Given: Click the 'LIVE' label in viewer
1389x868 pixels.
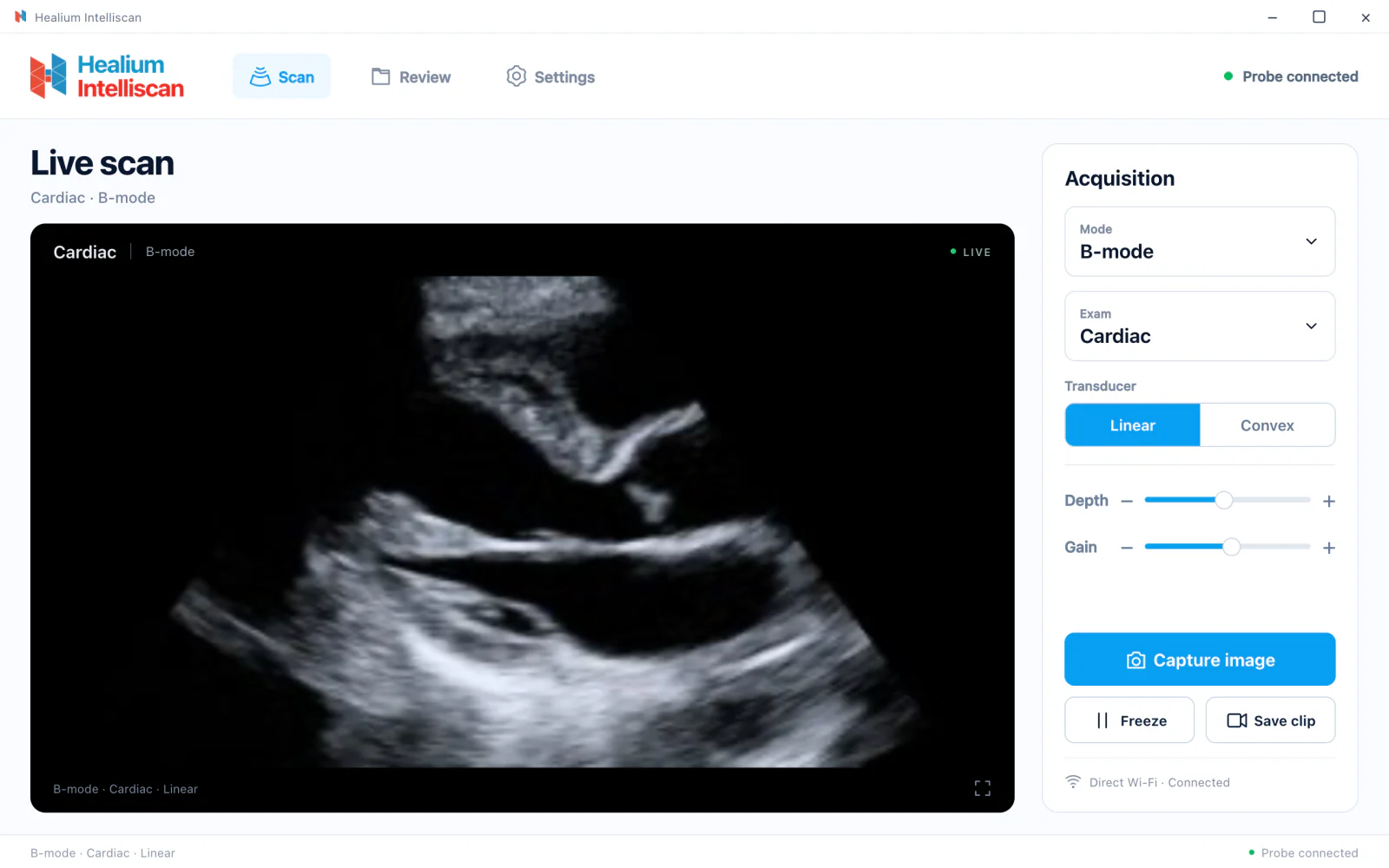Looking at the screenshot, I should coord(977,253).
